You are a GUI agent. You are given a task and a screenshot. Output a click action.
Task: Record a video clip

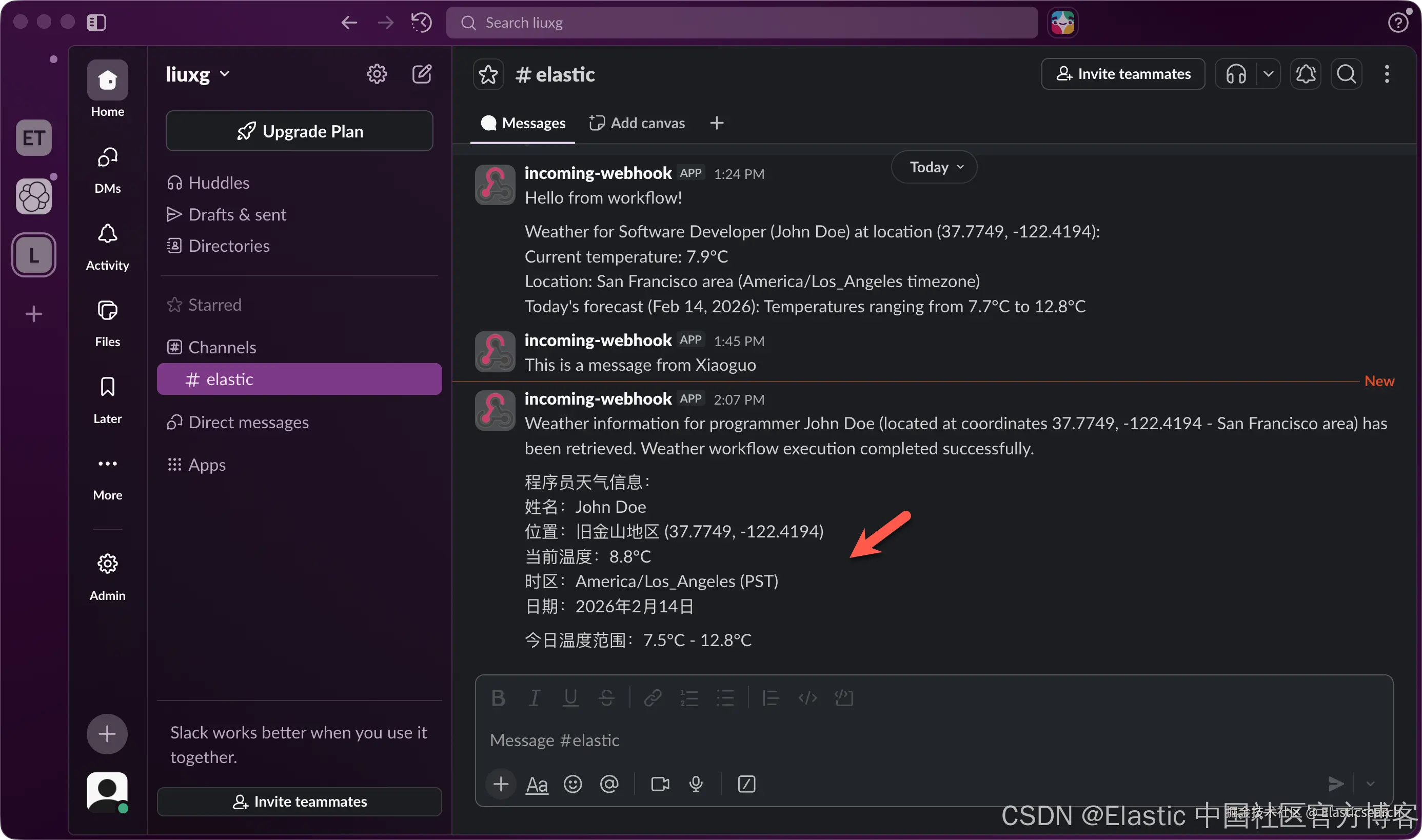pos(660,784)
